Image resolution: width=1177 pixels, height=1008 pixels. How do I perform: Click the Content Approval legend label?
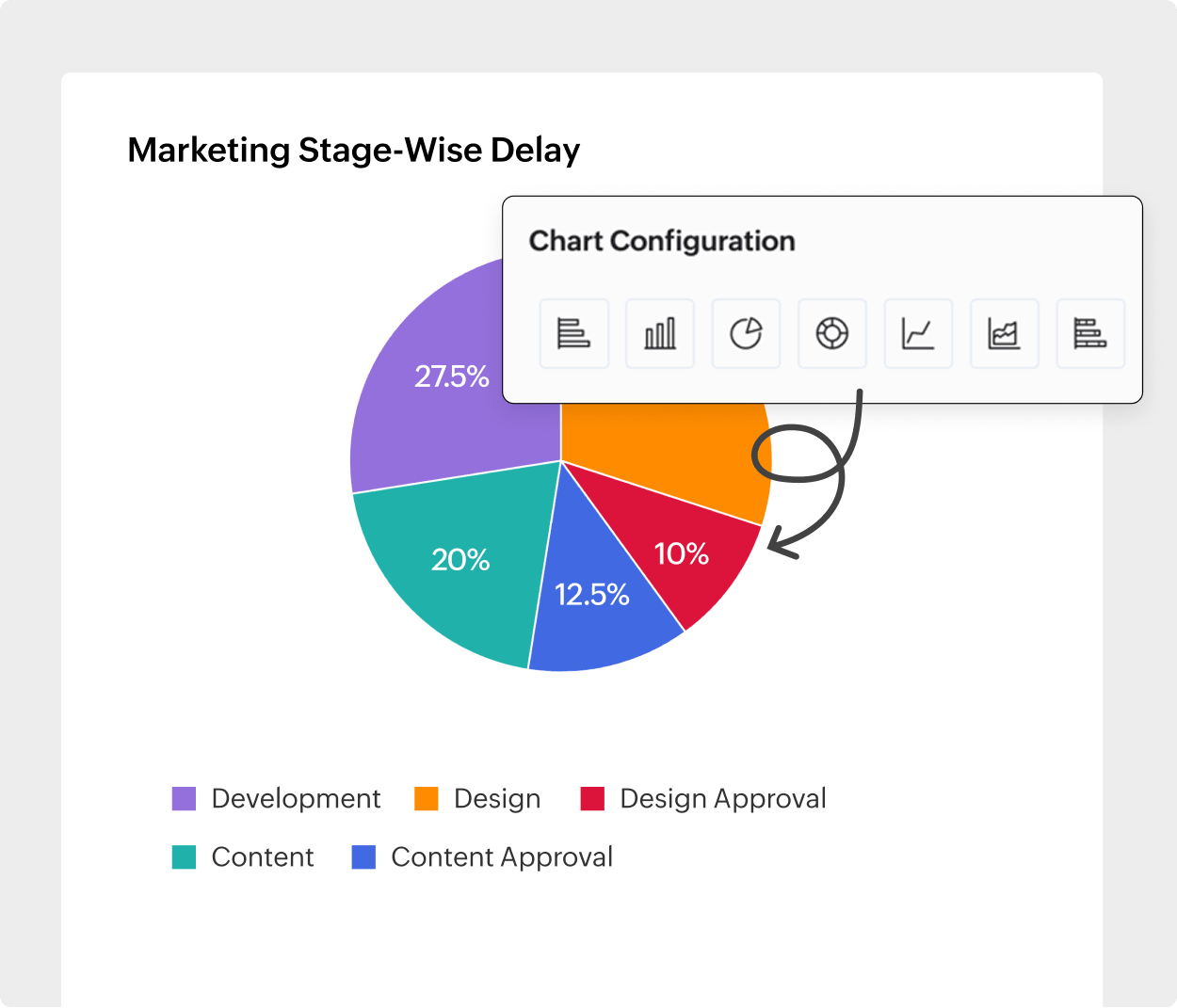[x=501, y=856]
